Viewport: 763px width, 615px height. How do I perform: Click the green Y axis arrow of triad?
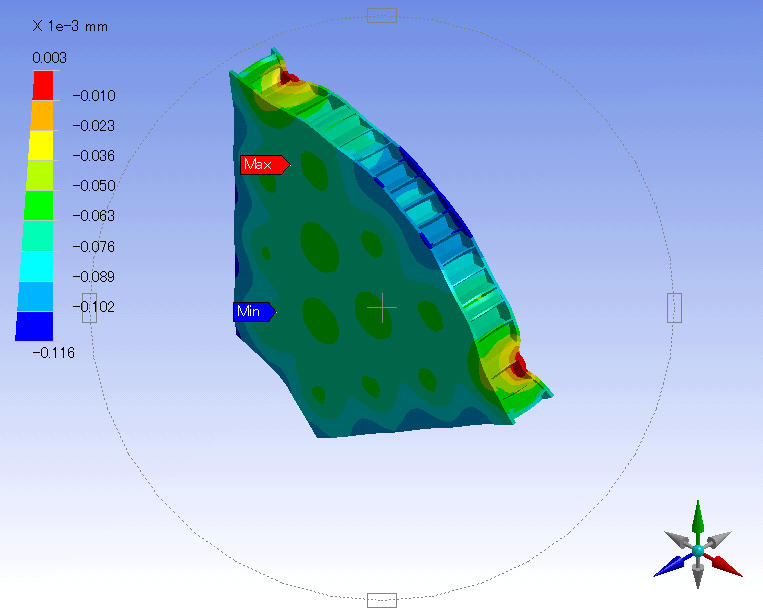[x=698, y=517]
